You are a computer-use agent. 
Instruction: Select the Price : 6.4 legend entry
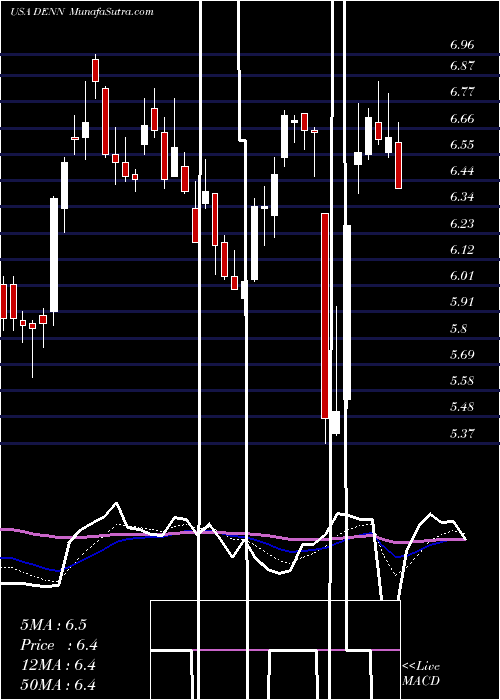coord(59,645)
